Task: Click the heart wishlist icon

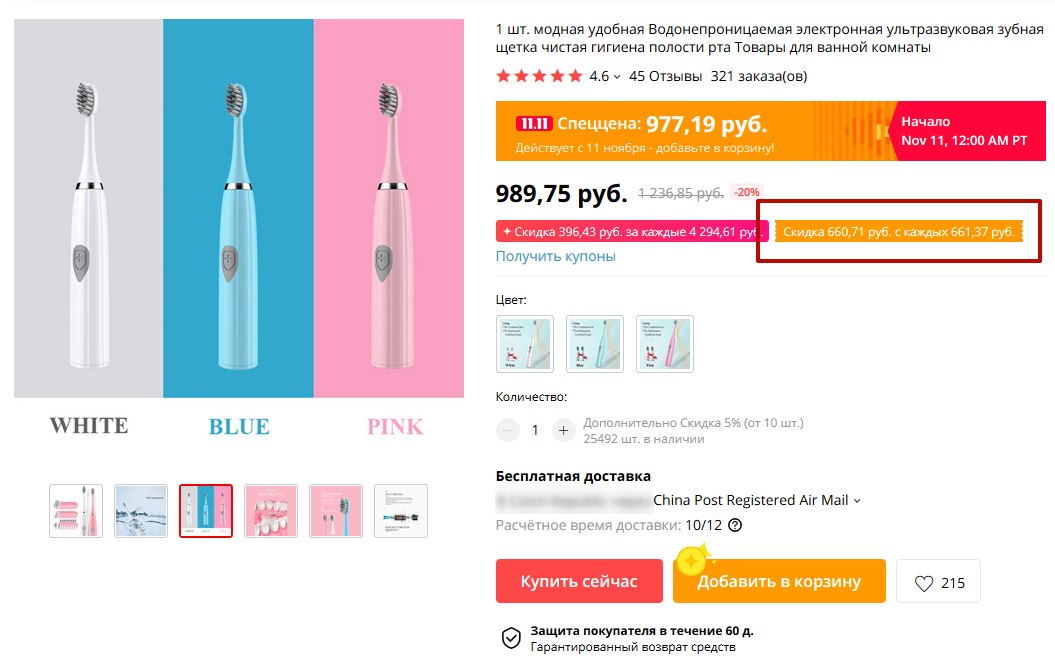Action: pos(924,582)
